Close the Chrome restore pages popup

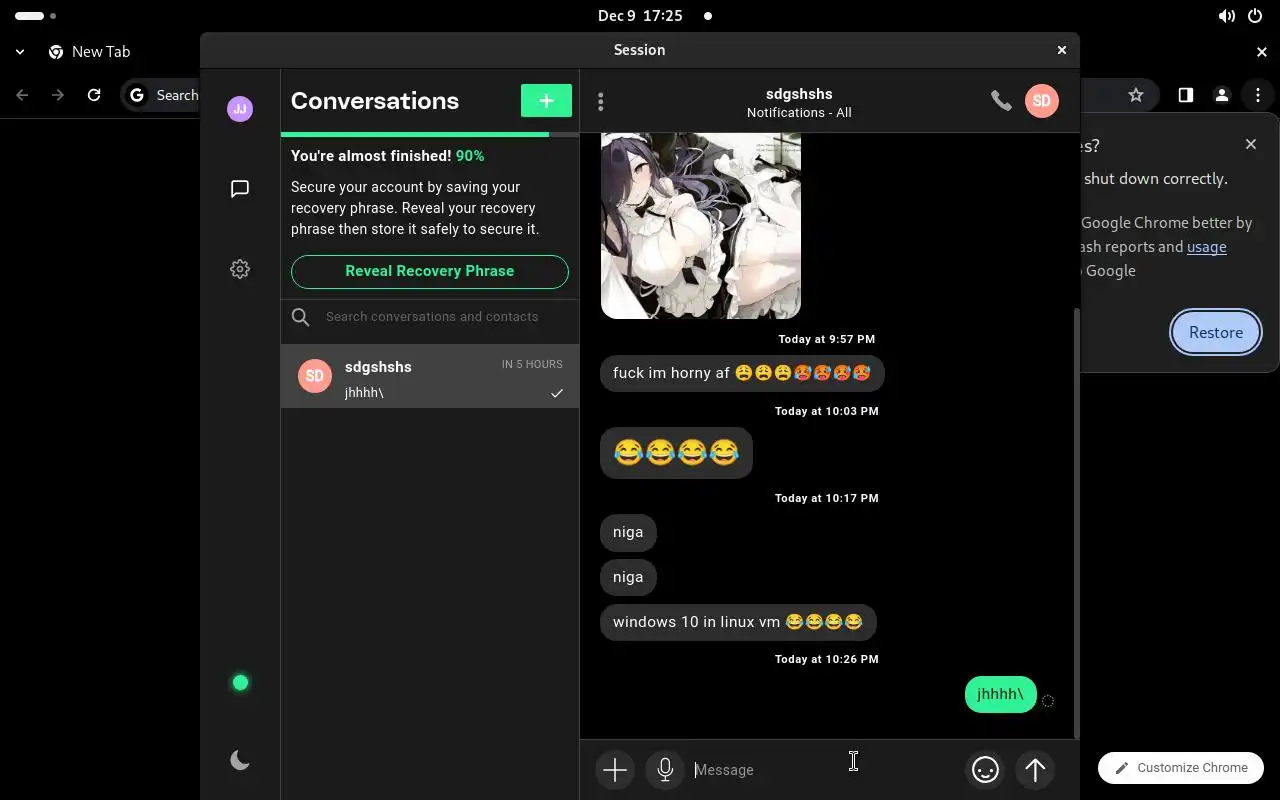coord(1251,144)
